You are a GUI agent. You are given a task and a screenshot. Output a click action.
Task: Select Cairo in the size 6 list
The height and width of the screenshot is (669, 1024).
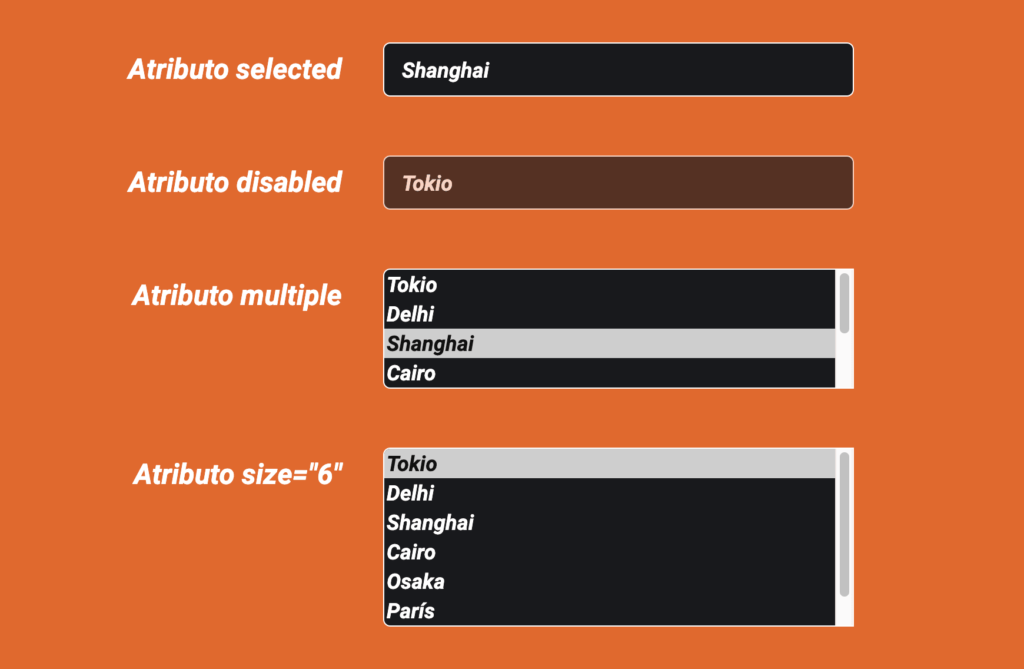[x=609, y=552]
